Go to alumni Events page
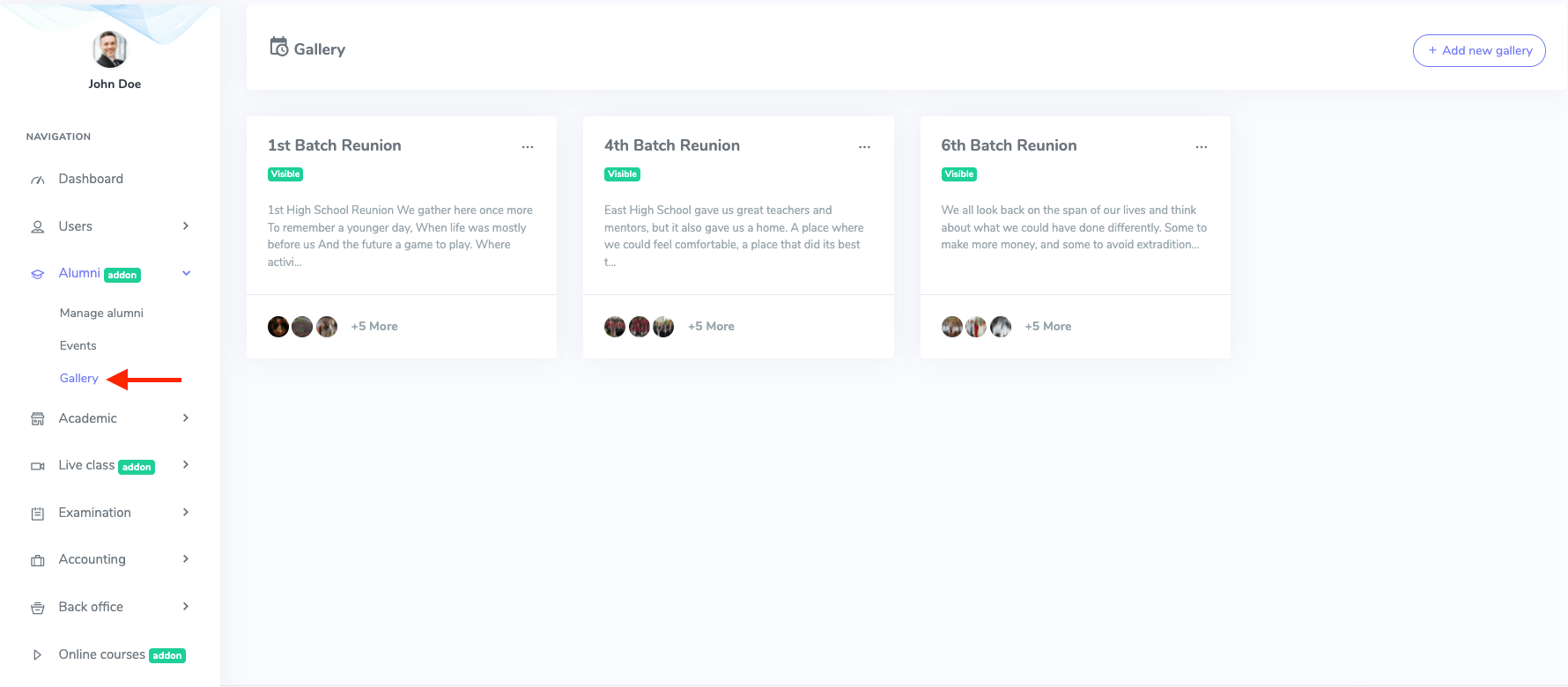The width and height of the screenshot is (1568, 687). click(x=78, y=345)
